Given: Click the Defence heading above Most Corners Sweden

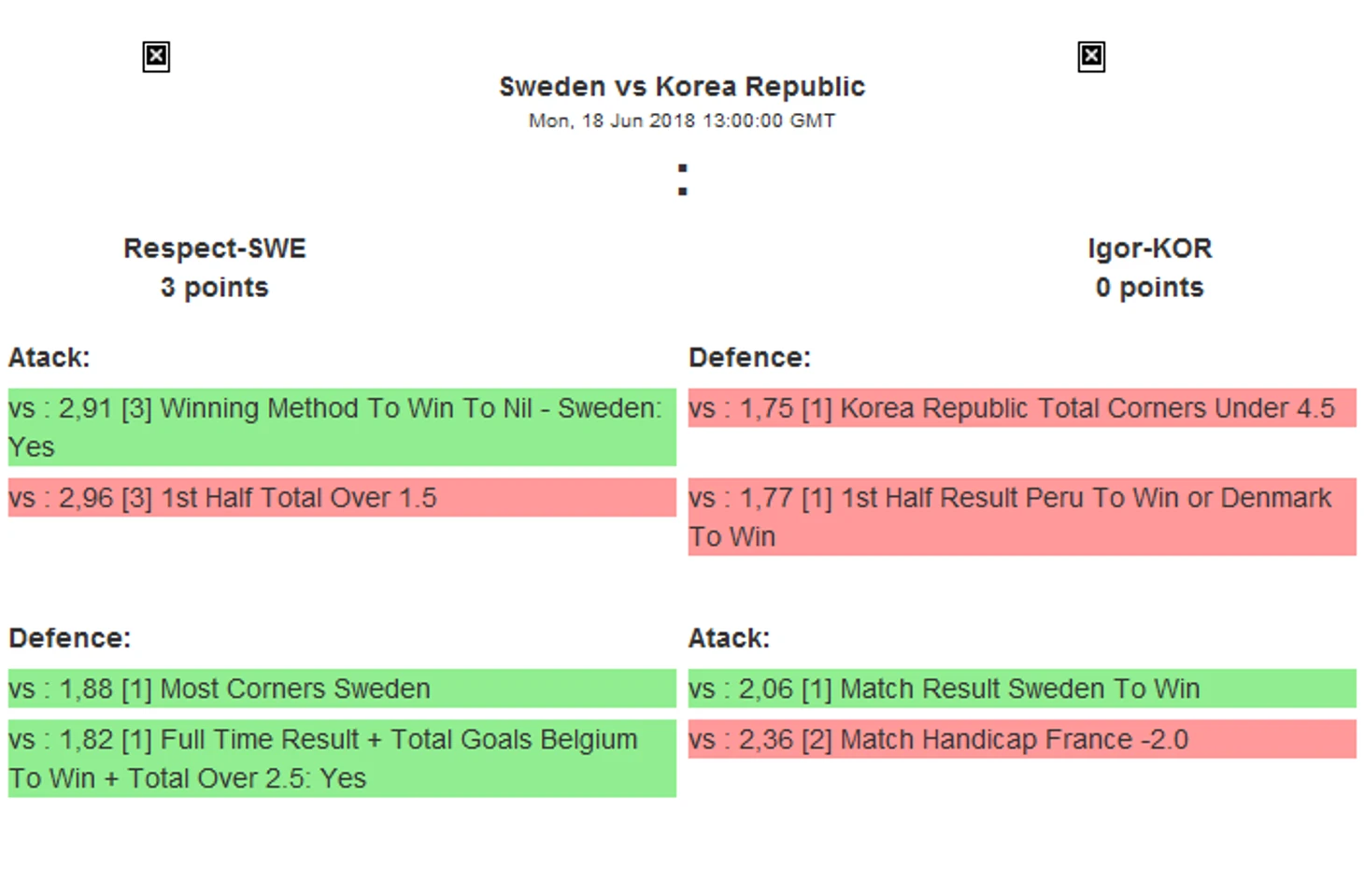Looking at the screenshot, I should coord(70,638).
